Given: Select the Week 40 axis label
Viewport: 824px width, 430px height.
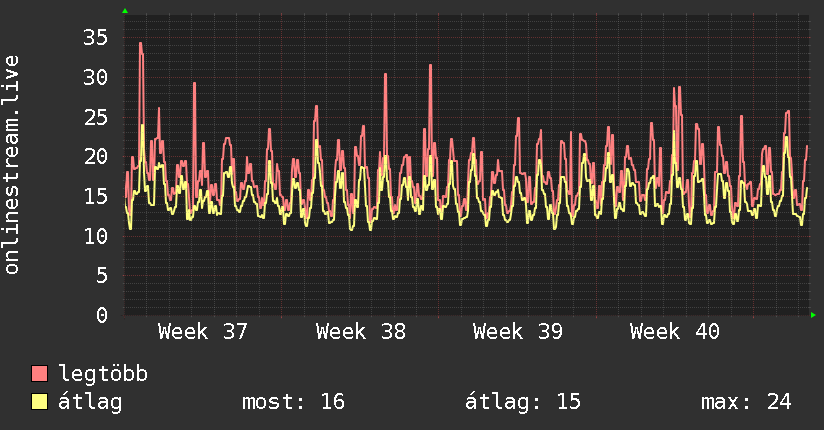Looking at the screenshot, I should [675, 332].
